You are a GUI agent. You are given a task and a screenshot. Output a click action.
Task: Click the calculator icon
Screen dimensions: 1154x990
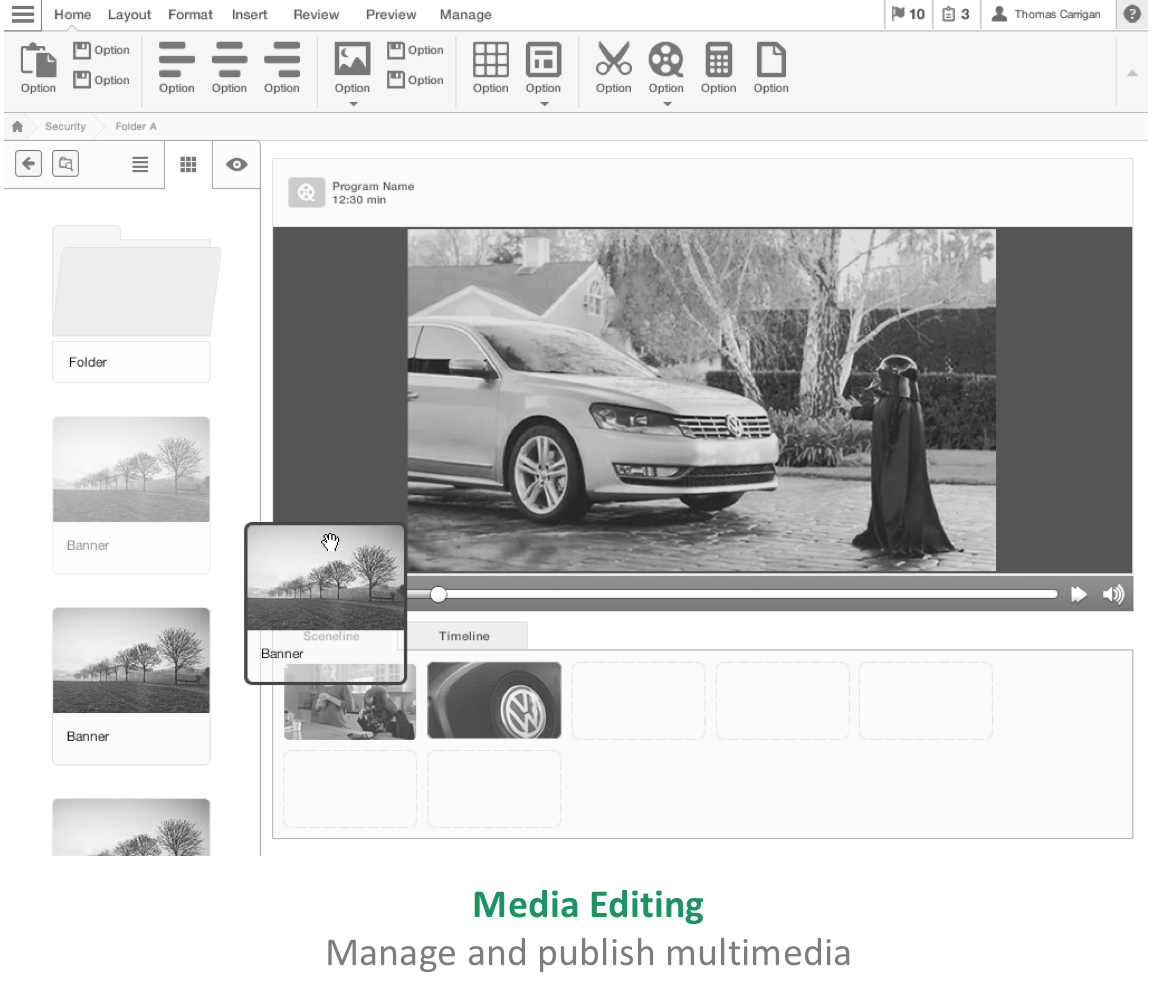coord(718,60)
